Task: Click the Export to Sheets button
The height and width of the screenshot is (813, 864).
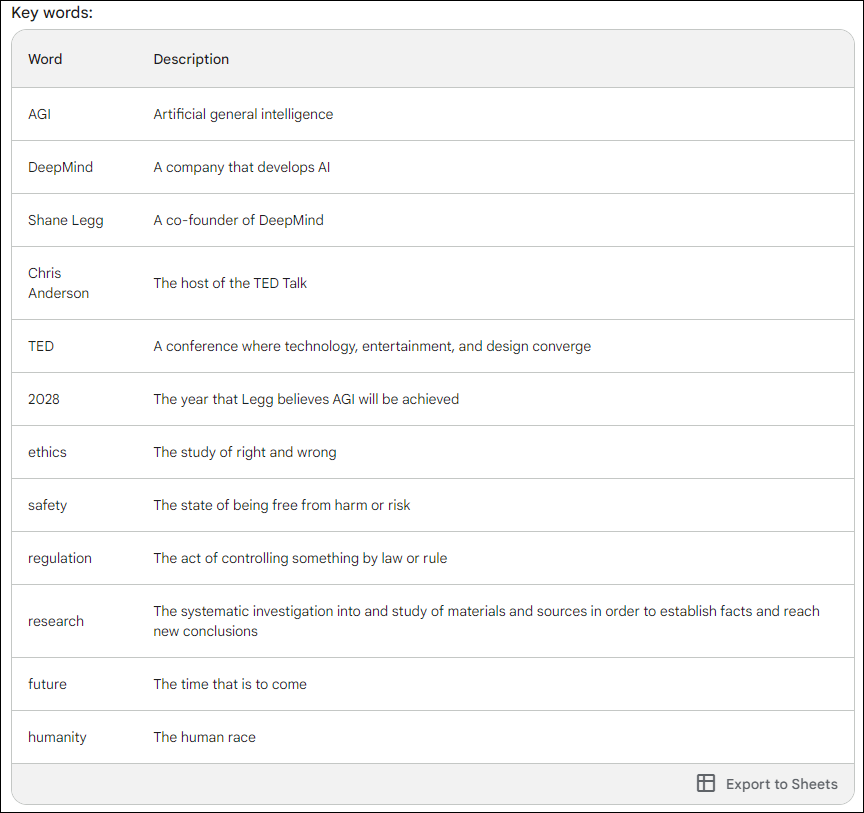Action: click(x=767, y=783)
